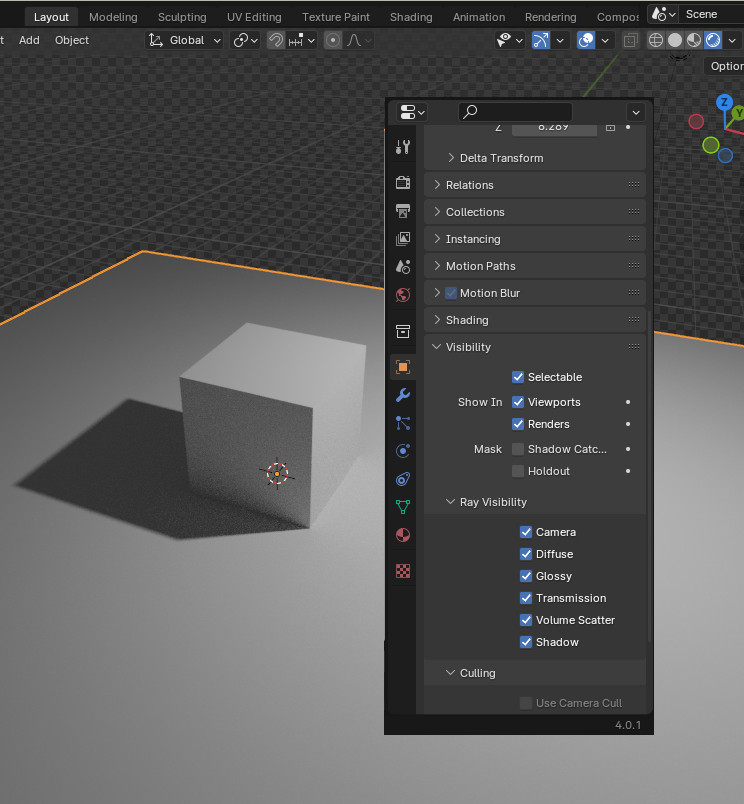Open the Output properties tab
The image size is (744, 804).
click(403, 211)
